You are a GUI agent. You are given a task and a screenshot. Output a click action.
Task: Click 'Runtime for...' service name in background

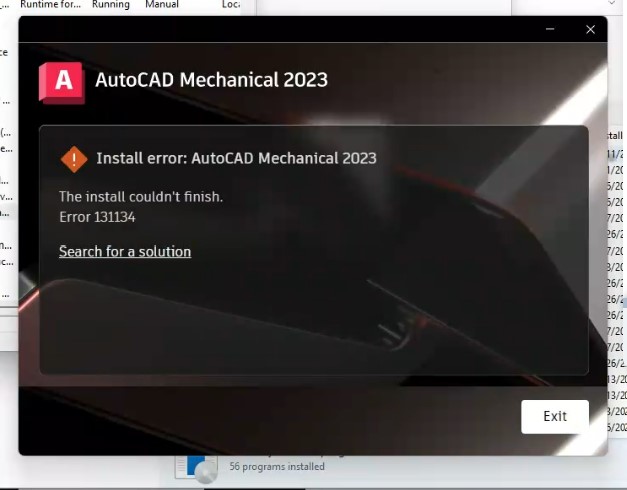point(50,5)
